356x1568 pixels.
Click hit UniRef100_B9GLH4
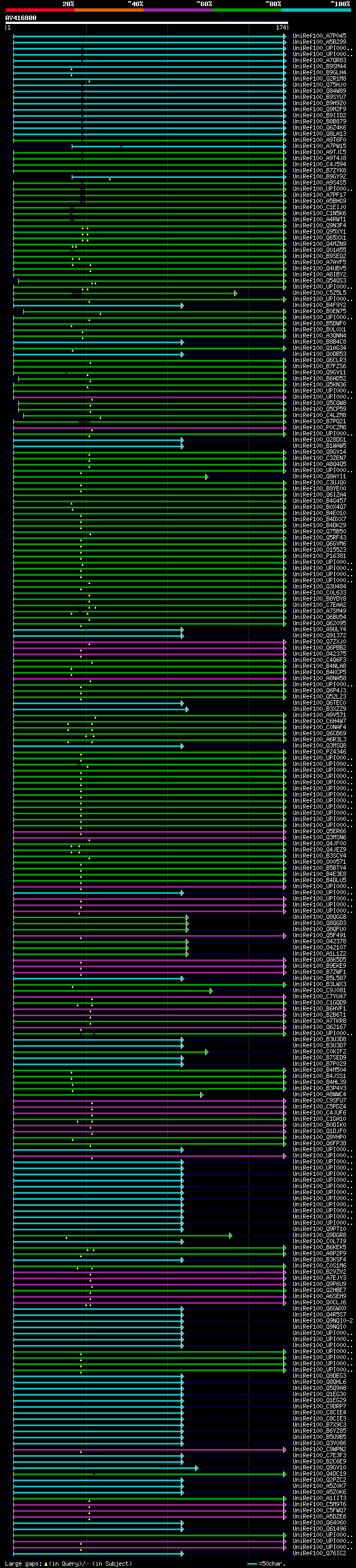point(319,72)
